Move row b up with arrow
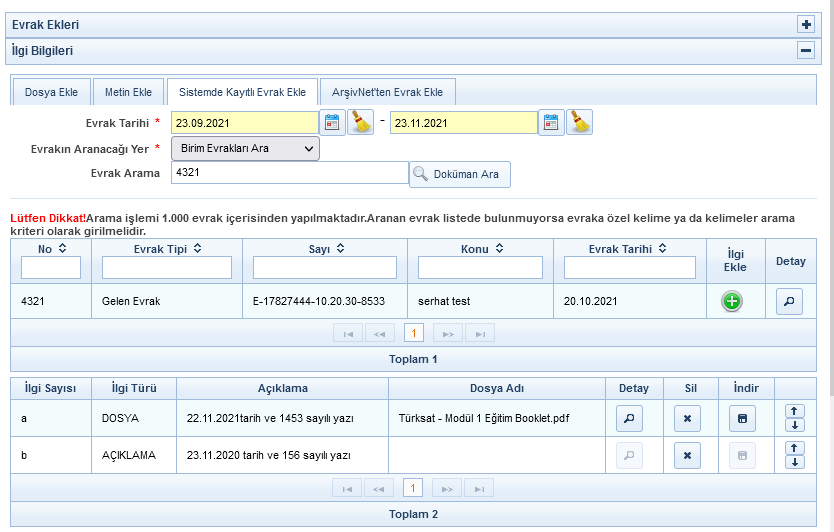 pos(795,449)
